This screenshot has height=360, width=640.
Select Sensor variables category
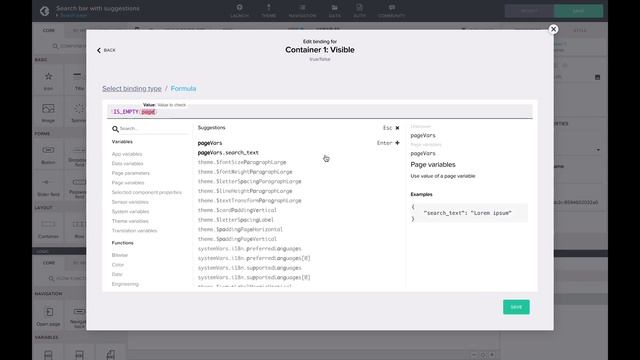click(x=130, y=202)
